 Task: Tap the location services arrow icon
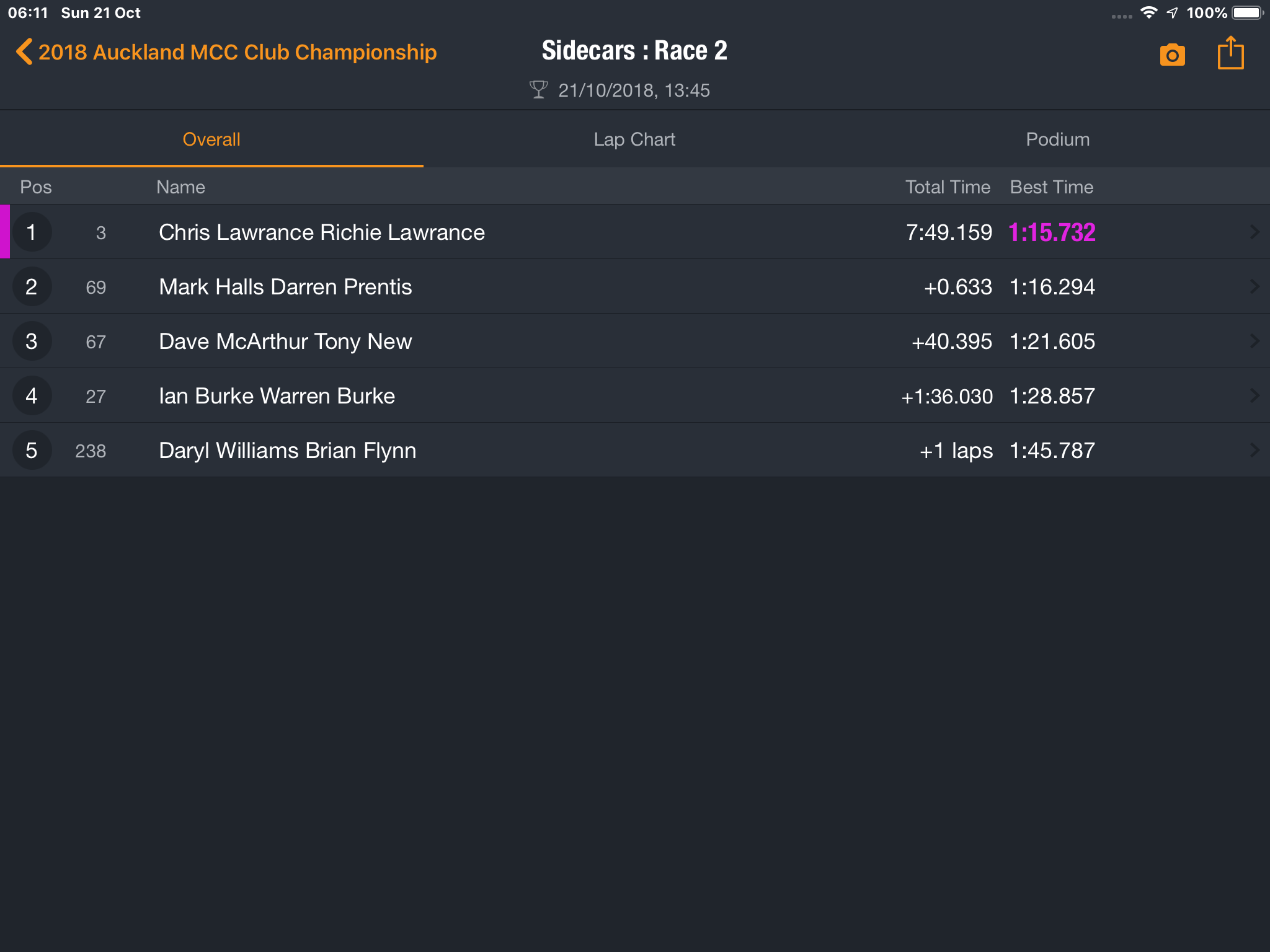(1172, 13)
